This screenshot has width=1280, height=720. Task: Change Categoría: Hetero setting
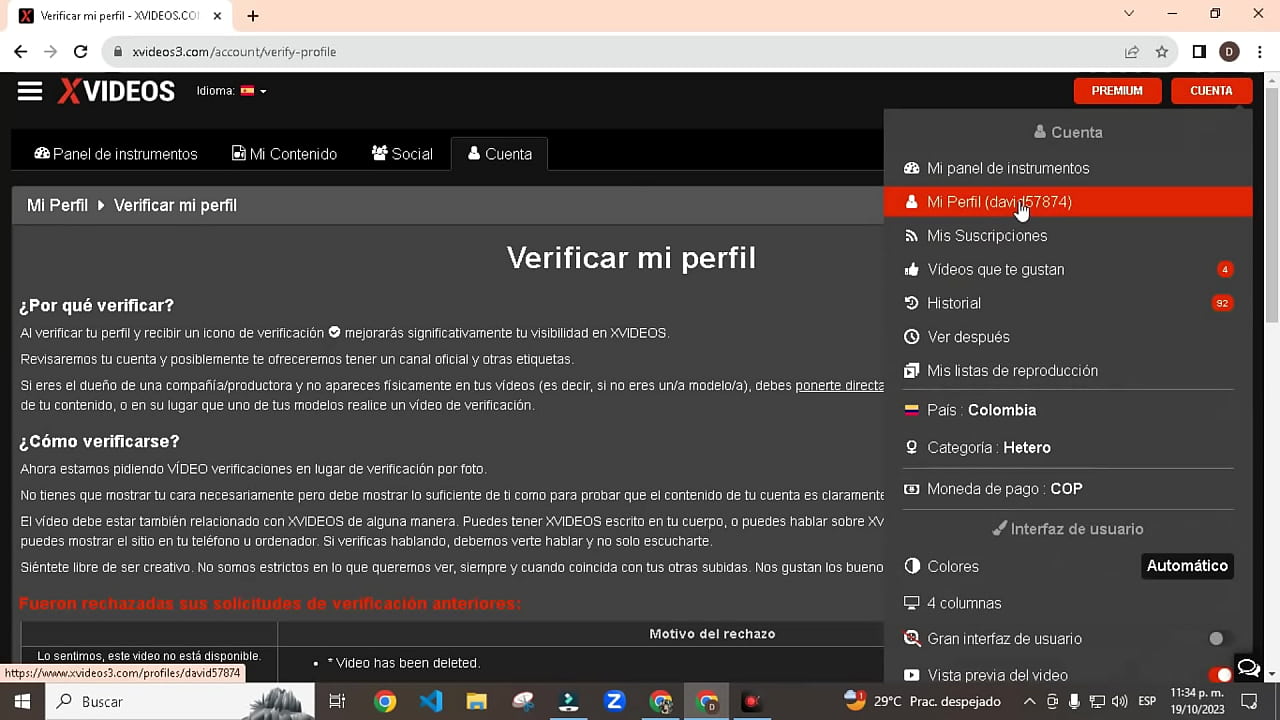click(1068, 448)
